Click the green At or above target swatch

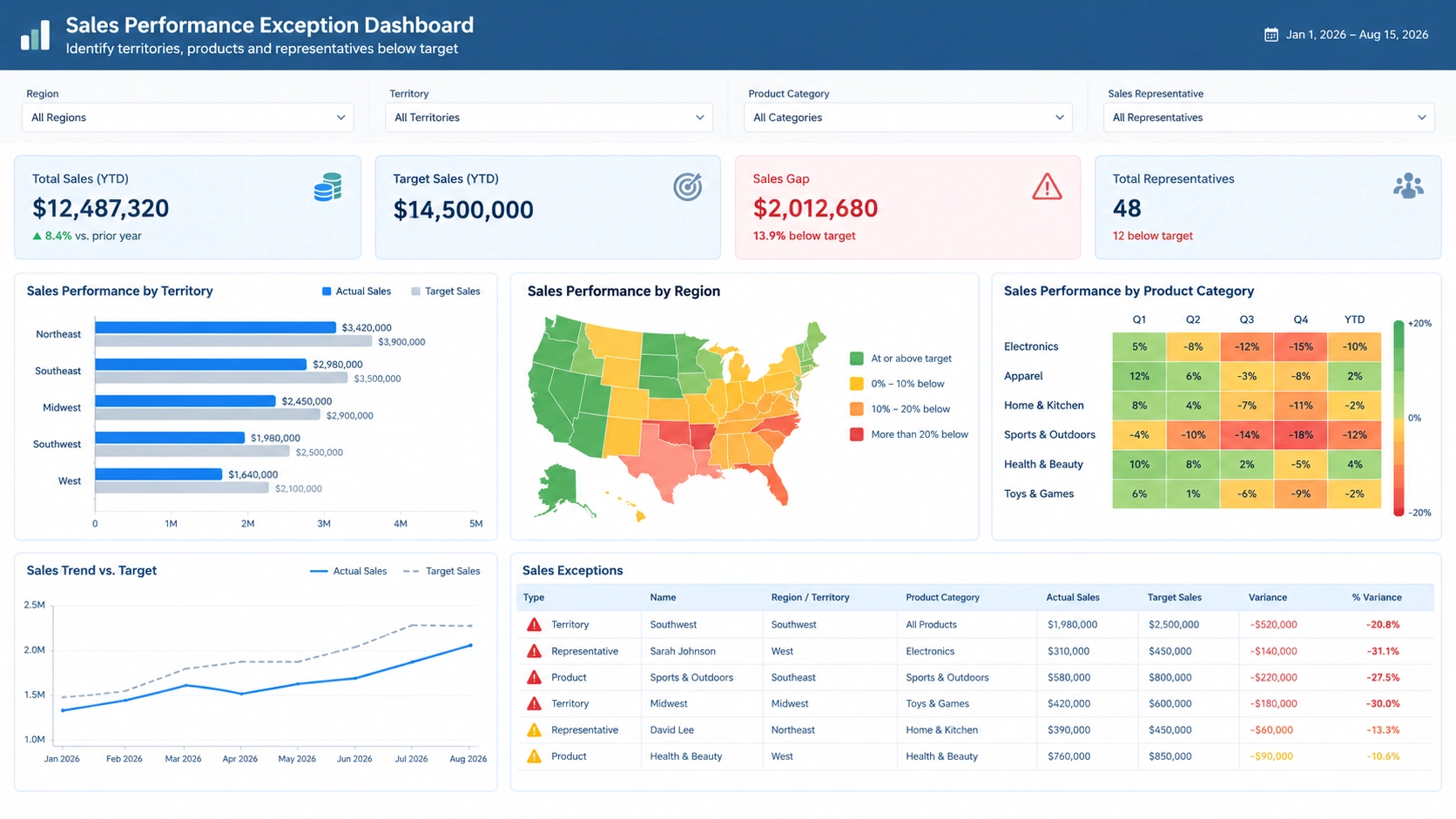(x=857, y=359)
